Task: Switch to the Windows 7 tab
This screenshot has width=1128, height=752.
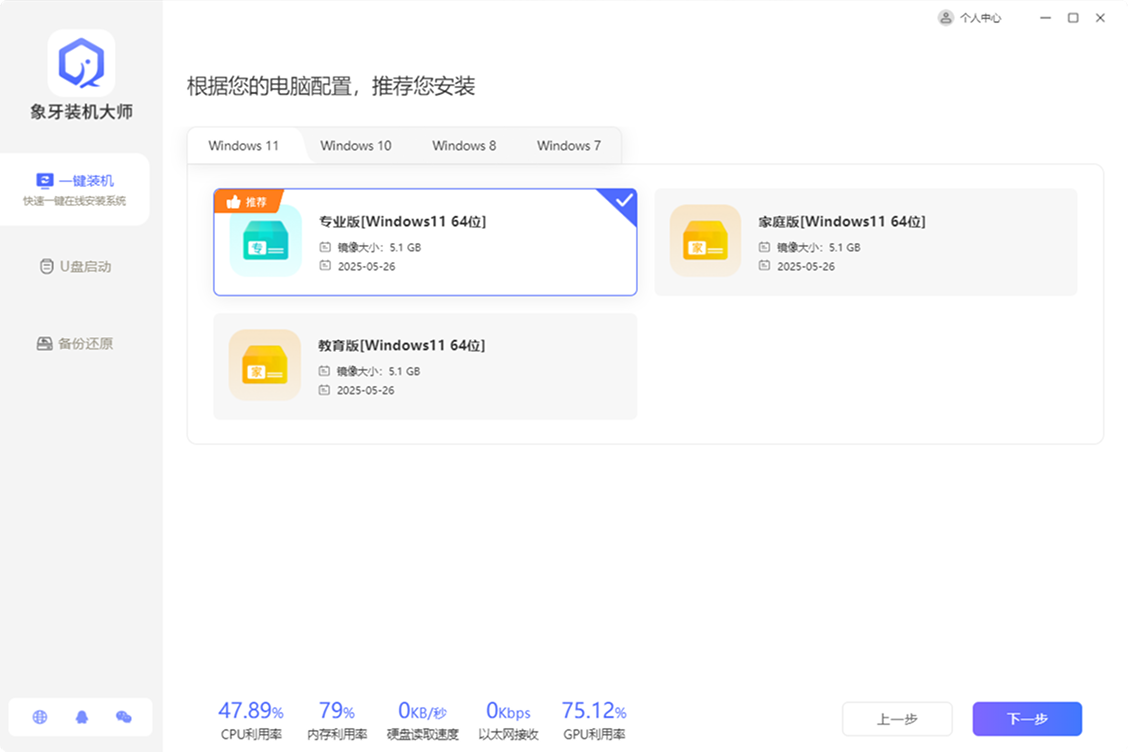Action: click(x=568, y=145)
